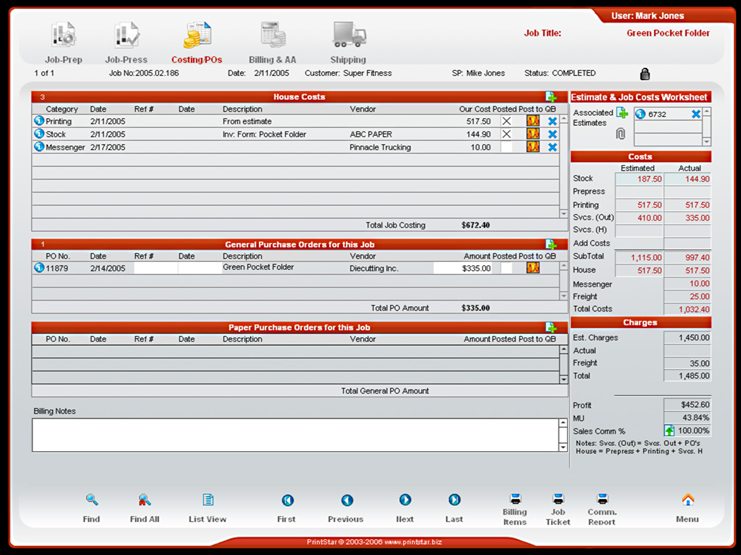The height and width of the screenshot is (555, 741).
Task: Check the Posted box for the Messenger row
Action: [x=507, y=147]
